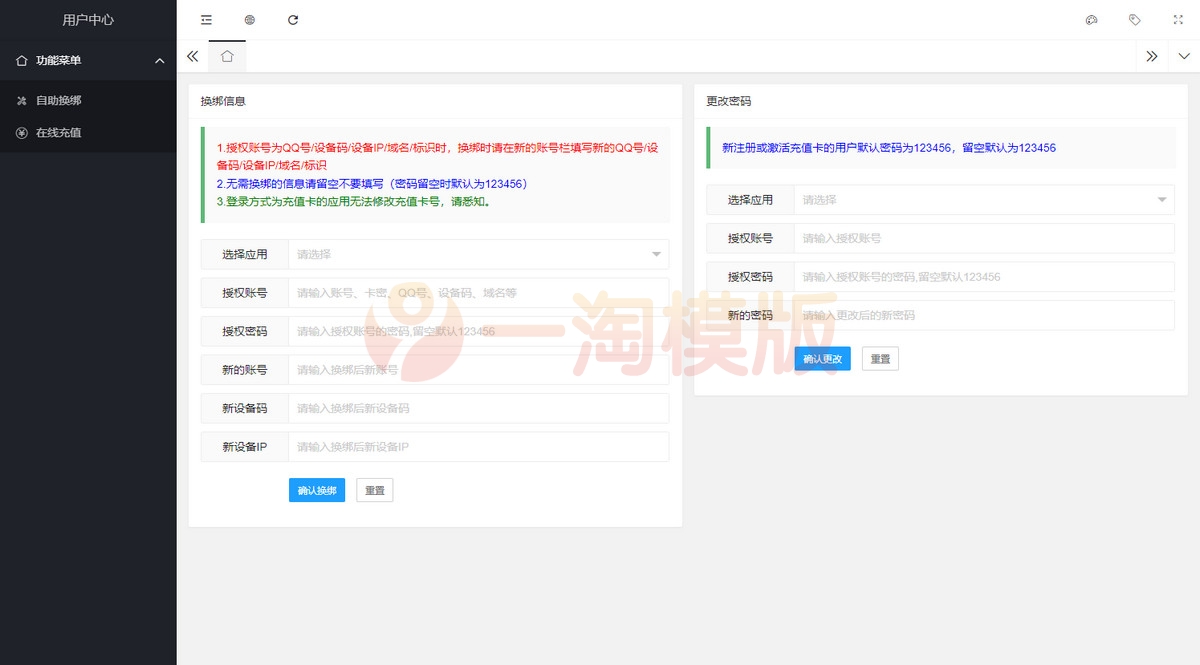Toggle the sidebar collapse icon
The width and height of the screenshot is (1200, 665).
pos(206,20)
